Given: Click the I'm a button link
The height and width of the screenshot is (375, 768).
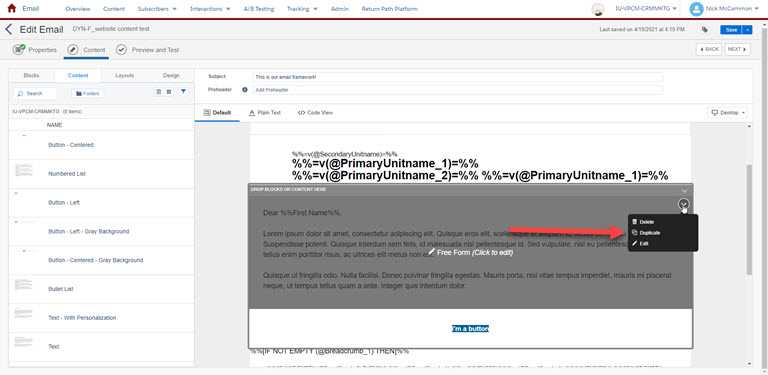Looking at the screenshot, I should click(x=470, y=328).
